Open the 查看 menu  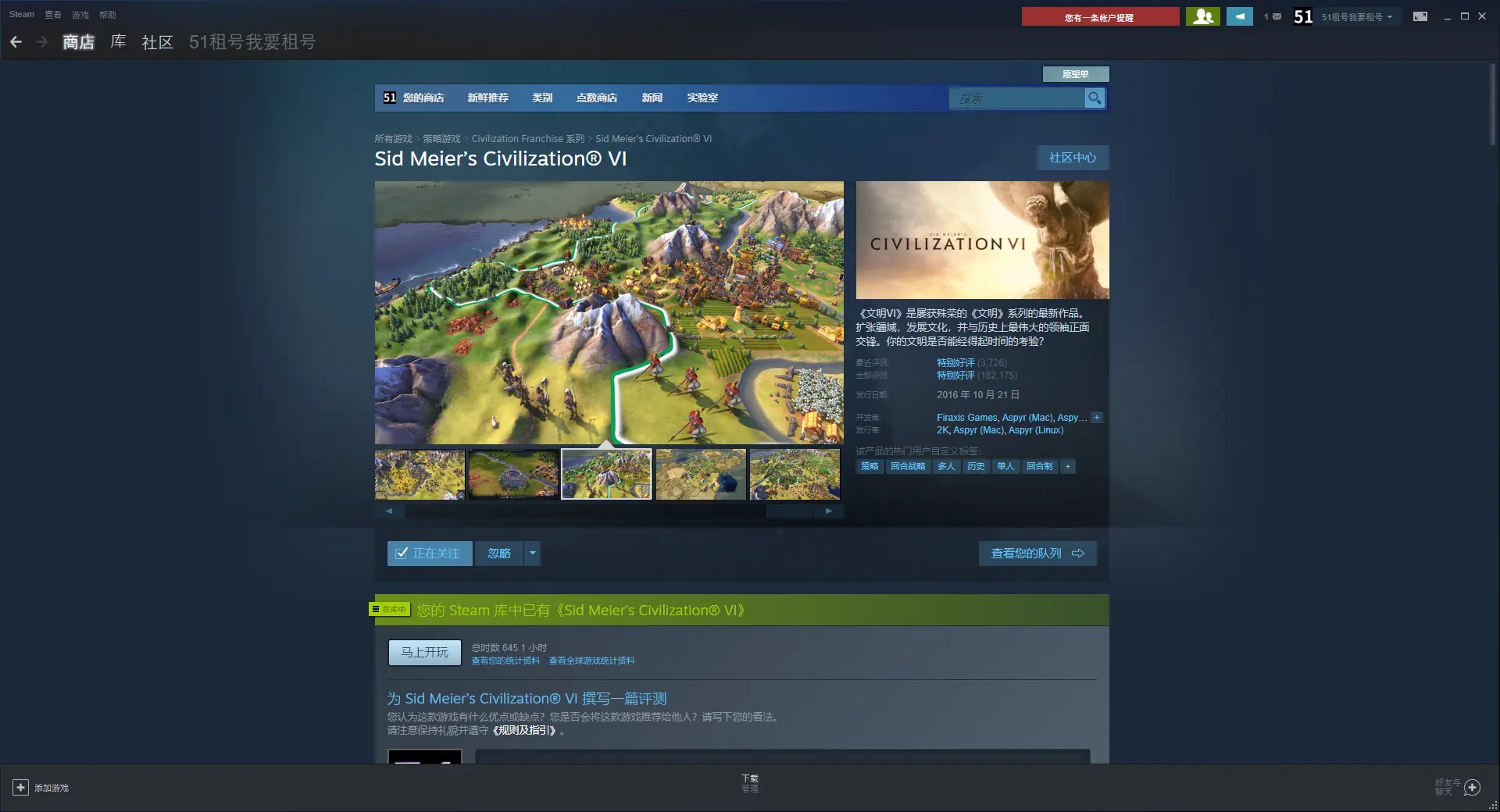[53, 14]
